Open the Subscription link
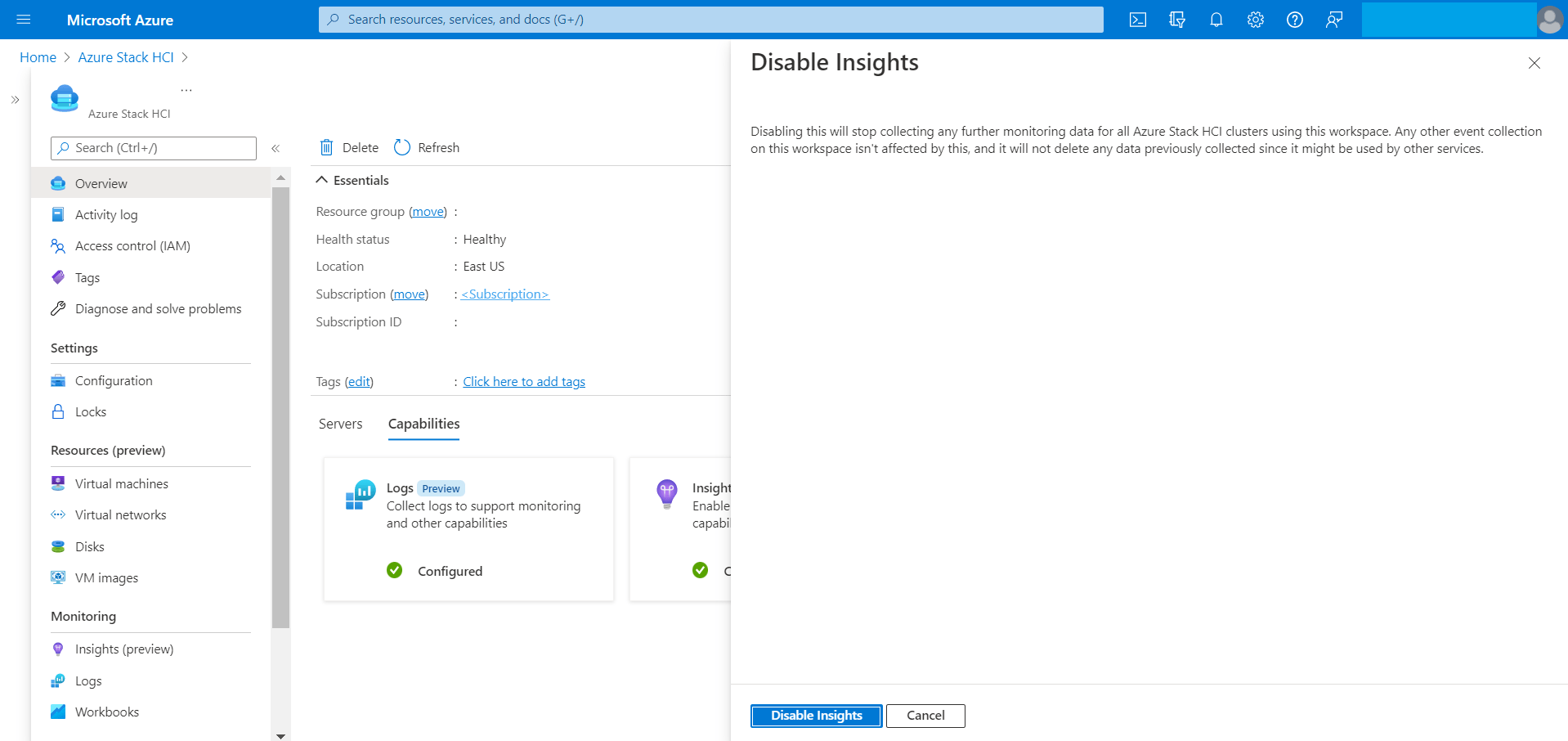1568x741 pixels. pos(504,294)
